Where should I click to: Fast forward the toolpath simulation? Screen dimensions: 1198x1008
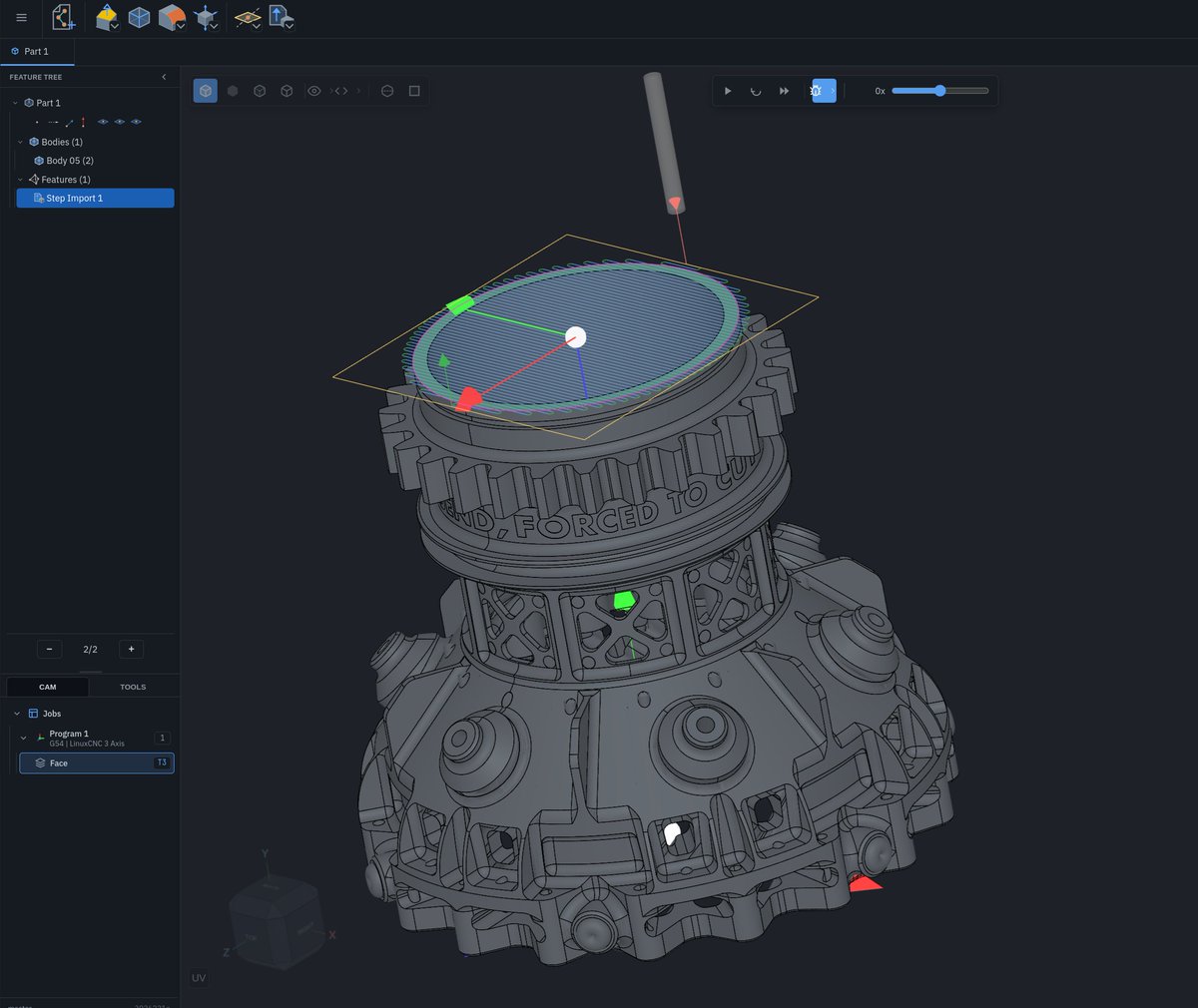784,91
